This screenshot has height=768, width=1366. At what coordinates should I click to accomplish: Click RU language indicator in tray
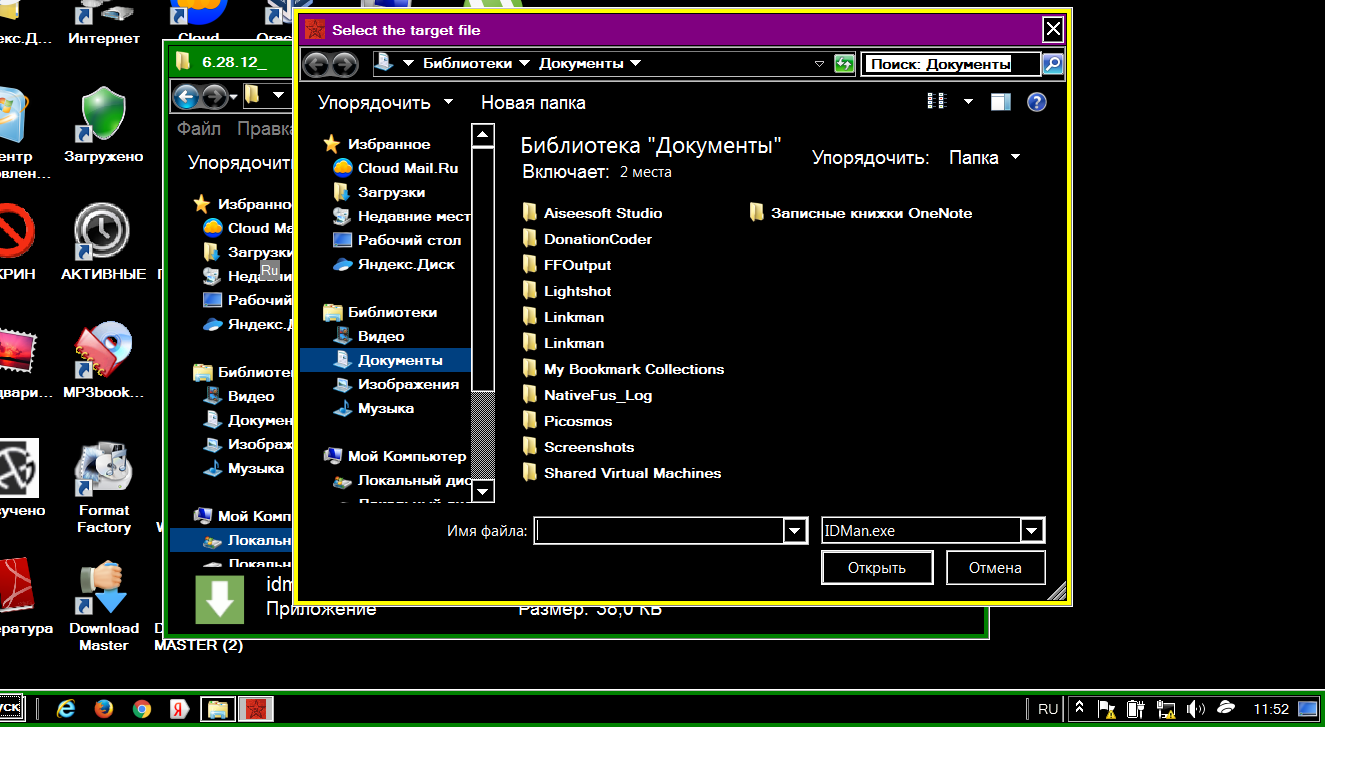tap(1048, 709)
